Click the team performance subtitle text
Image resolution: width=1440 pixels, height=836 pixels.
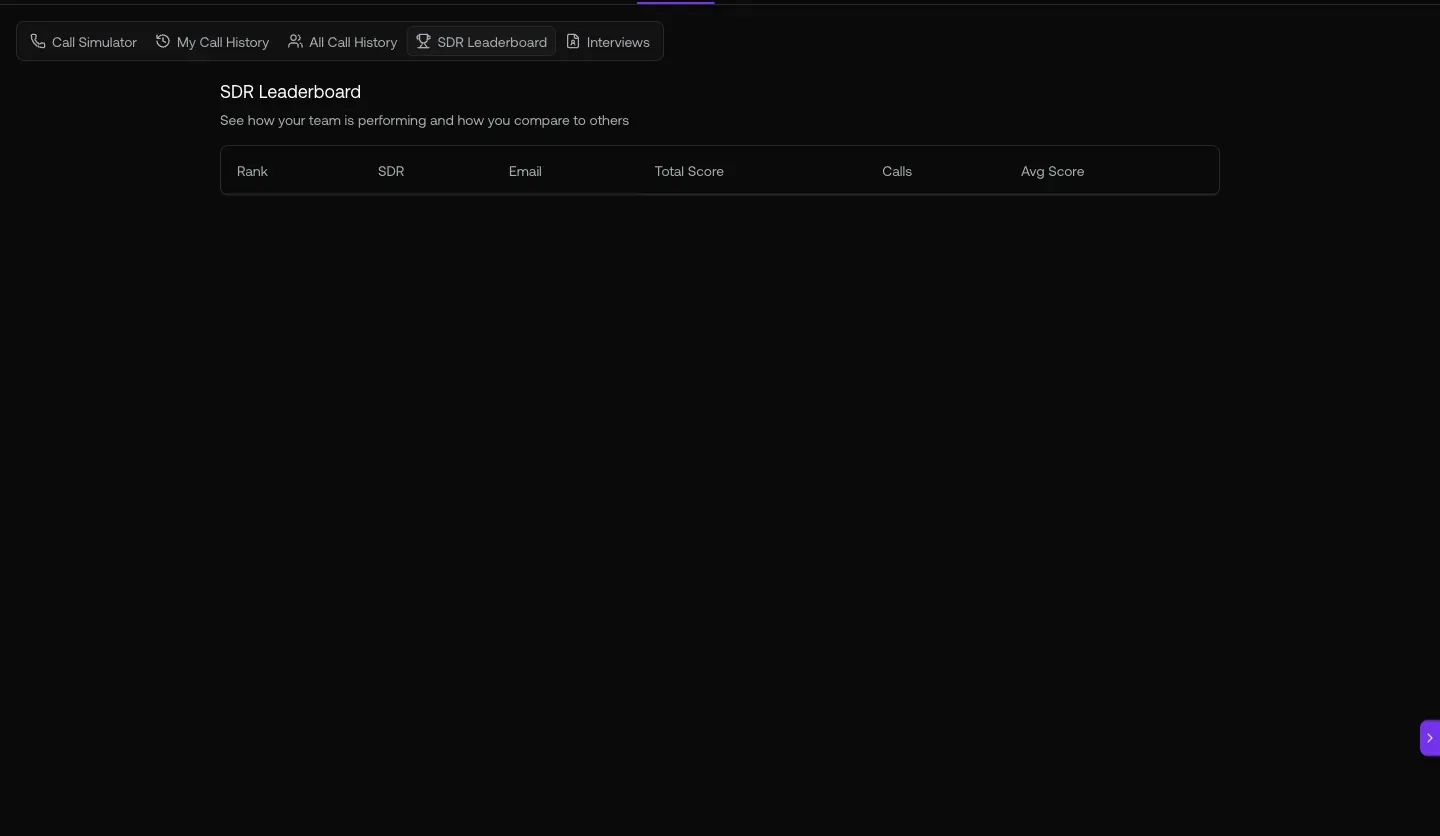[x=424, y=120]
